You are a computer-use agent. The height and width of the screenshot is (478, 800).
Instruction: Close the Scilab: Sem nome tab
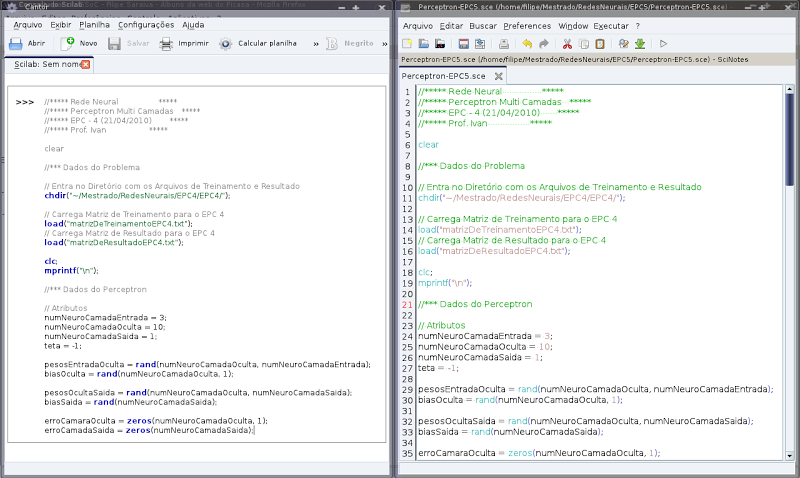point(86,64)
